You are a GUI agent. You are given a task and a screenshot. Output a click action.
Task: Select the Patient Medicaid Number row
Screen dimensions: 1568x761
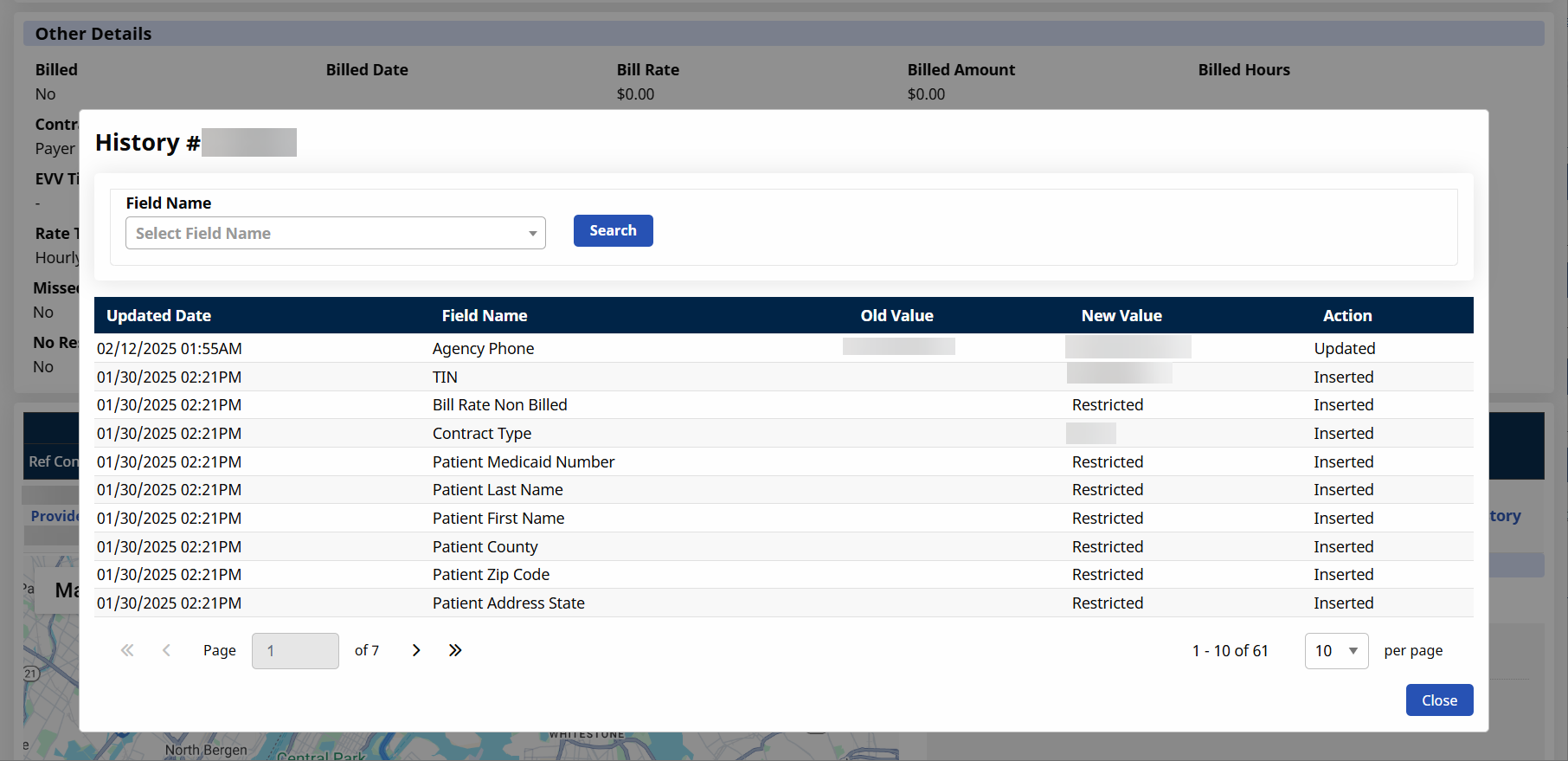(523, 462)
